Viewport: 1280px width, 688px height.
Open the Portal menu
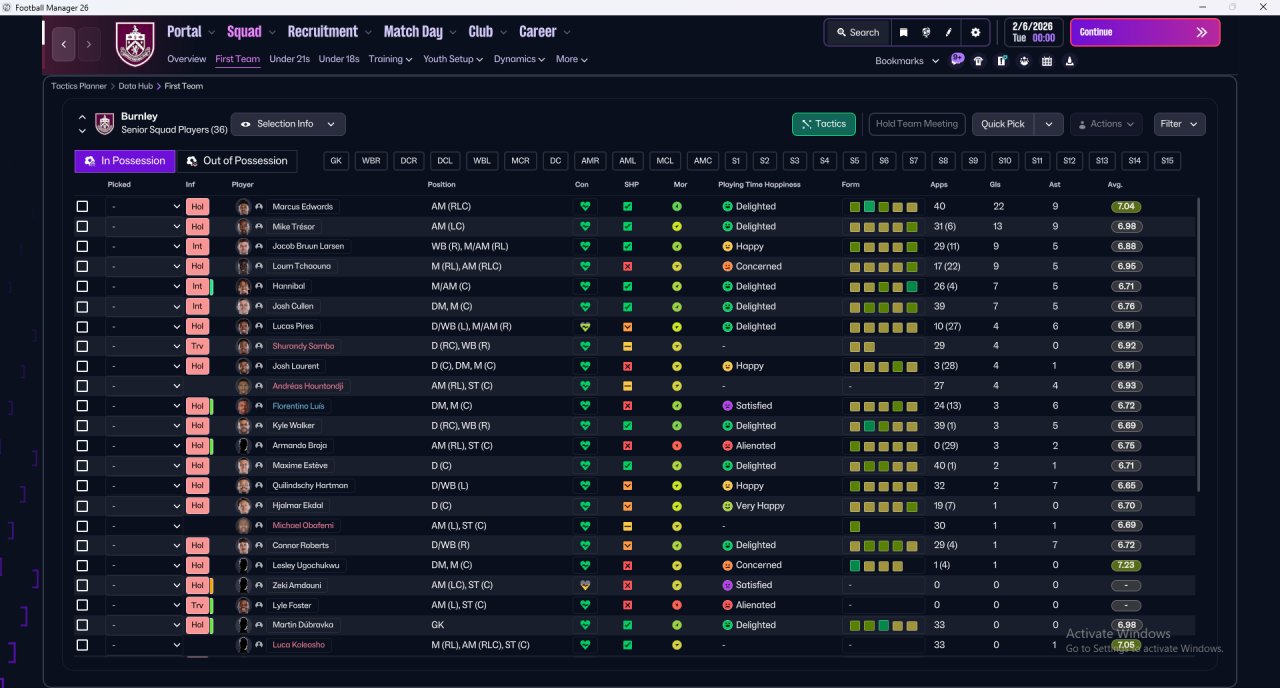pyautogui.click(x=190, y=32)
